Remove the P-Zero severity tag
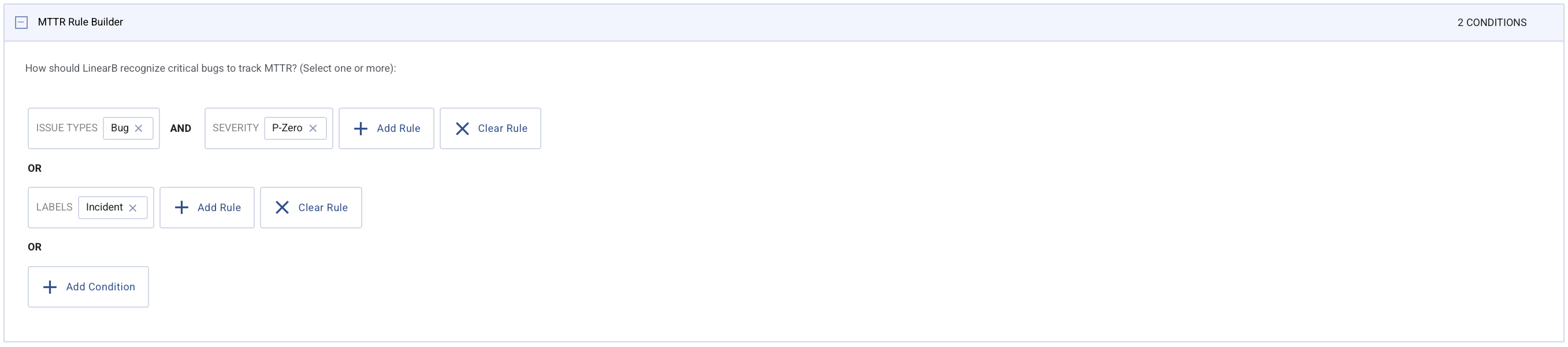1568x347 pixels. [x=313, y=128]
